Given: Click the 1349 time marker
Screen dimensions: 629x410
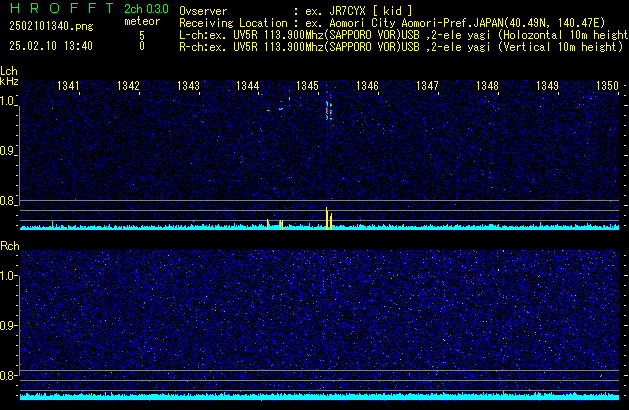Looking at the screenshot, I should point(547,86).
